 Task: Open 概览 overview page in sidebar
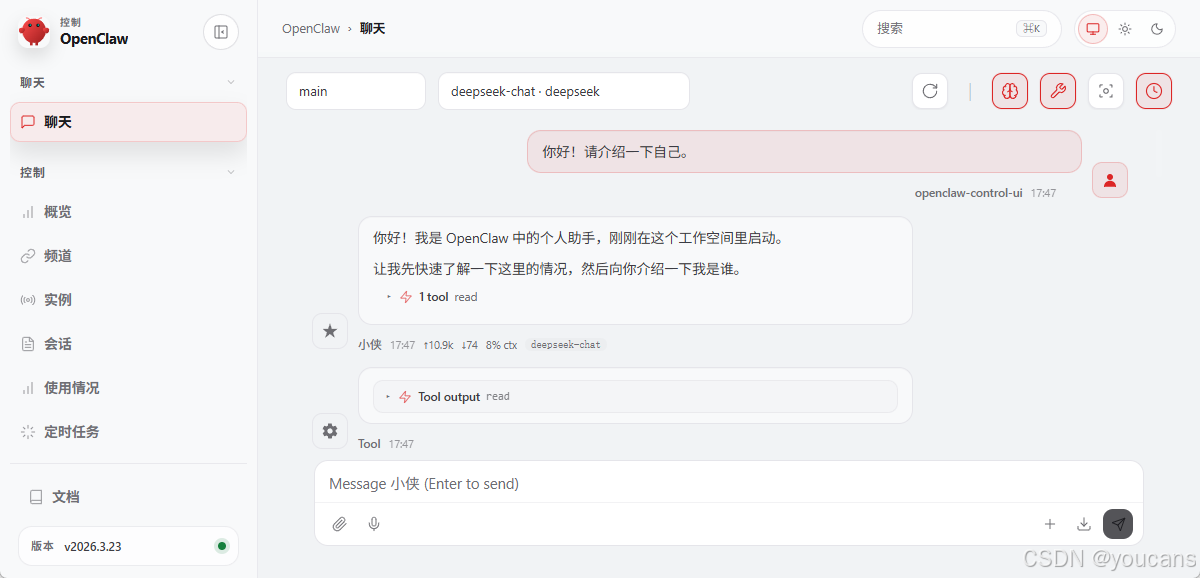pos(128,212)
